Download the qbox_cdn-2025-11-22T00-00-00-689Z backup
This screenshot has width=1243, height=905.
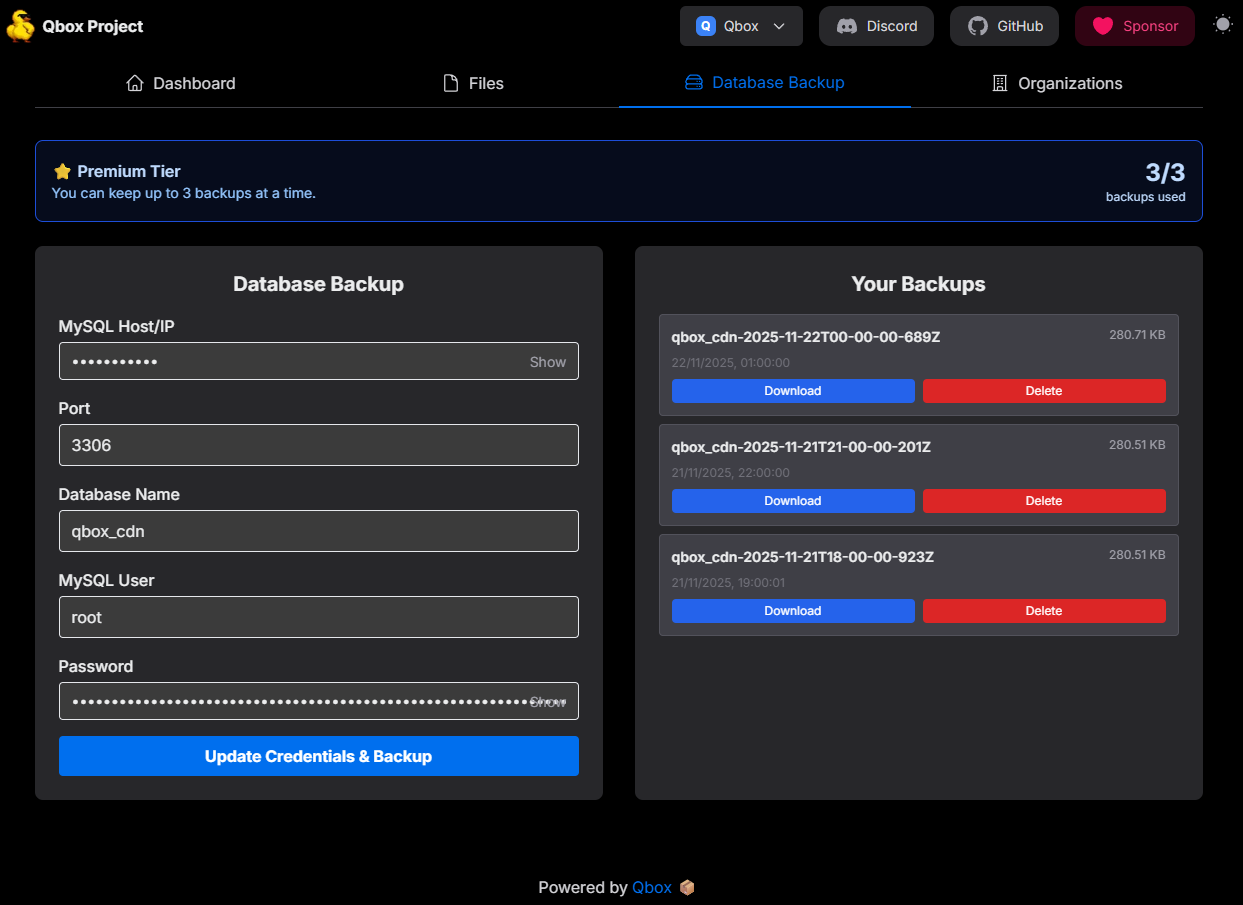pos(793,391)
